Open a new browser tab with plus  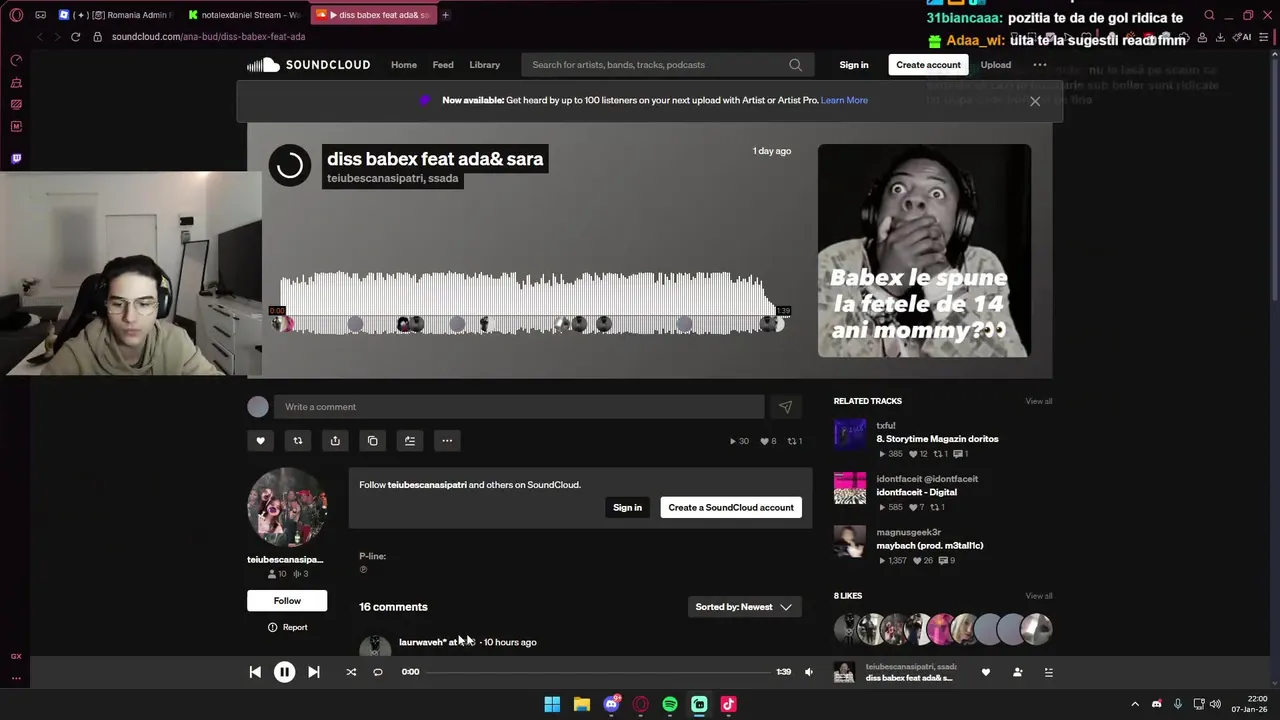click(x=445, y=15)
